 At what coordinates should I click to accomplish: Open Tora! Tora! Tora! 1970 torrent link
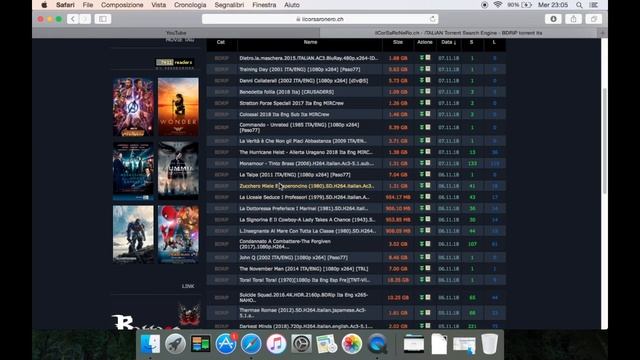[304, 280]
